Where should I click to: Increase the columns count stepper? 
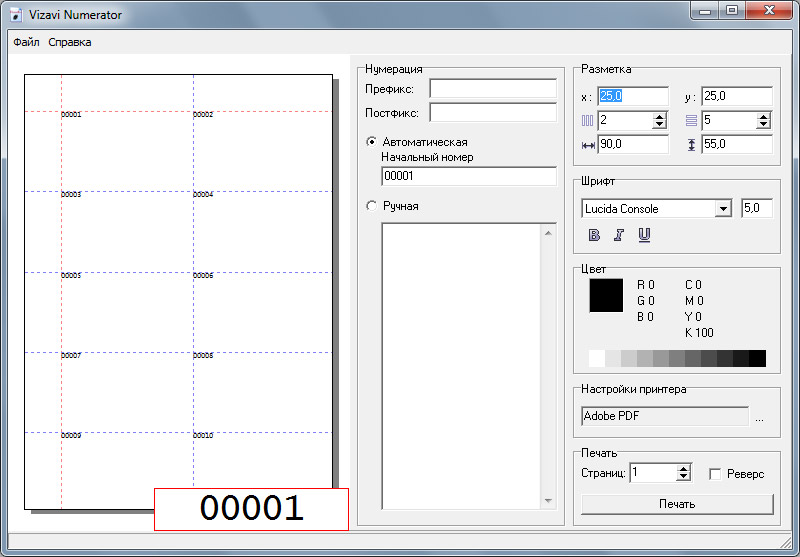[659, 116]
